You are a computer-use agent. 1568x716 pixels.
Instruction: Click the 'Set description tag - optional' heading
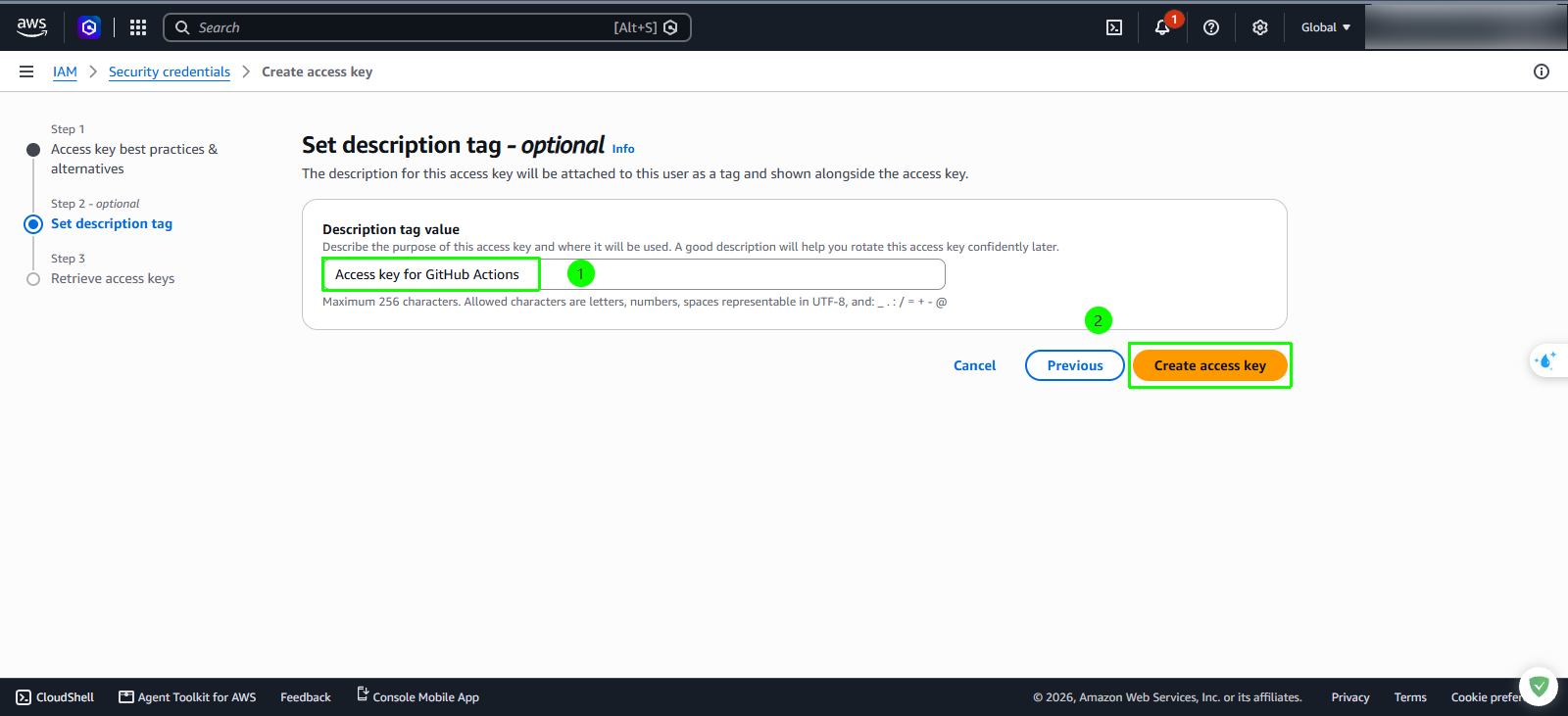point(454,145)
